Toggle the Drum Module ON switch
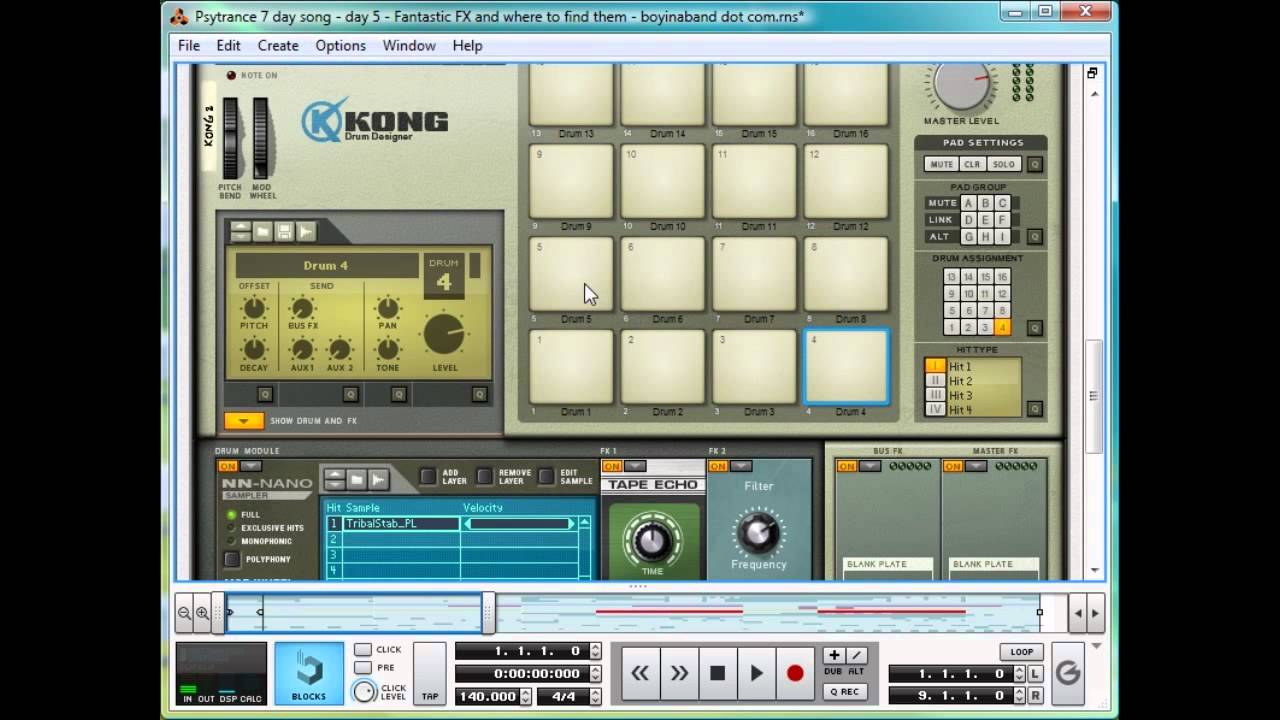 [228, 466]
